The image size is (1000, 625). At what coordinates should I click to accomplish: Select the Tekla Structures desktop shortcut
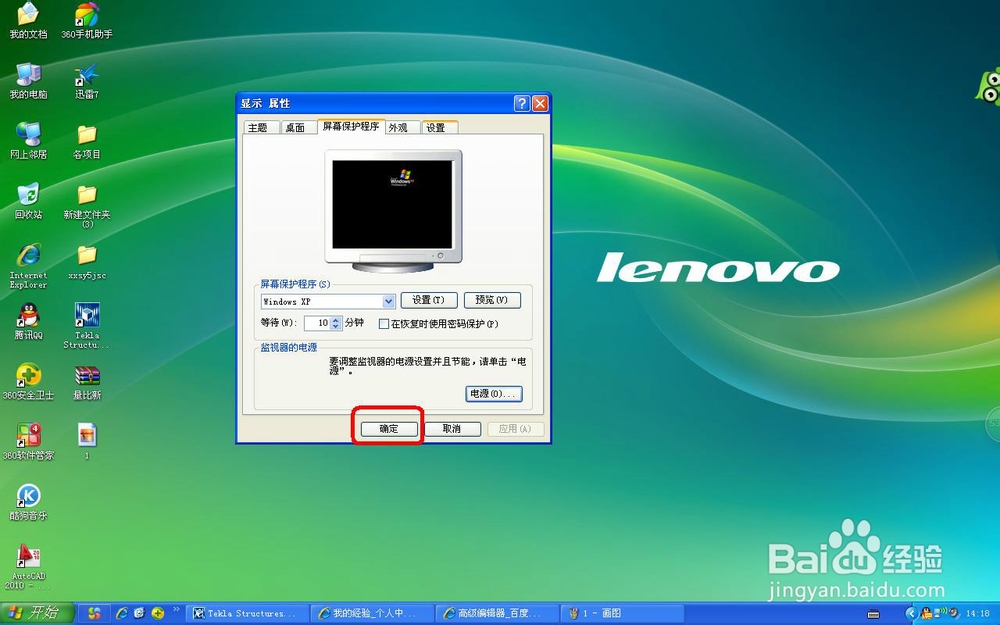(x=87, y=325)
